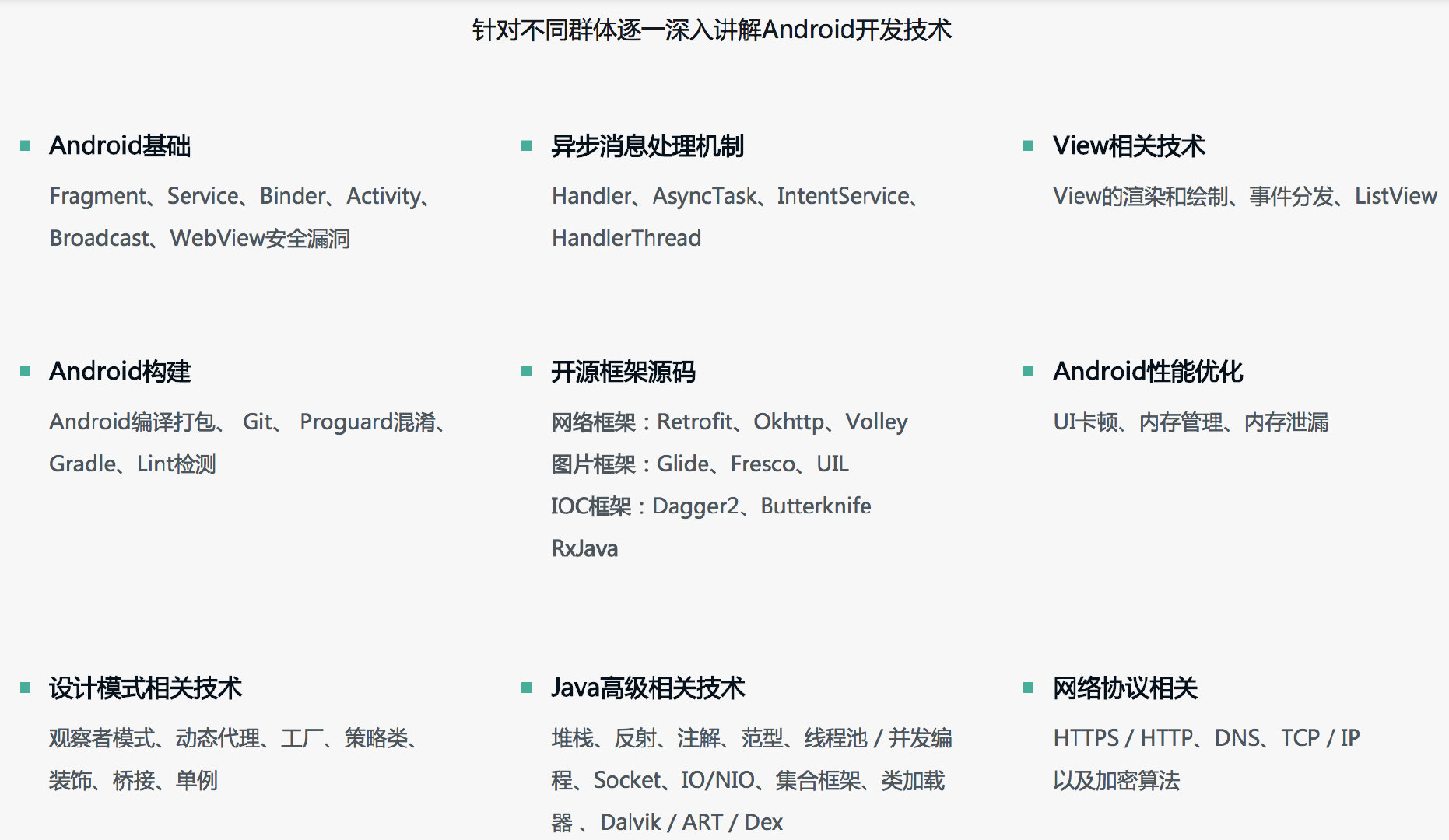Click the square bullet beside 开源框架源码
The height and width of the screenshot is (840, 1449).
[528, 372]
